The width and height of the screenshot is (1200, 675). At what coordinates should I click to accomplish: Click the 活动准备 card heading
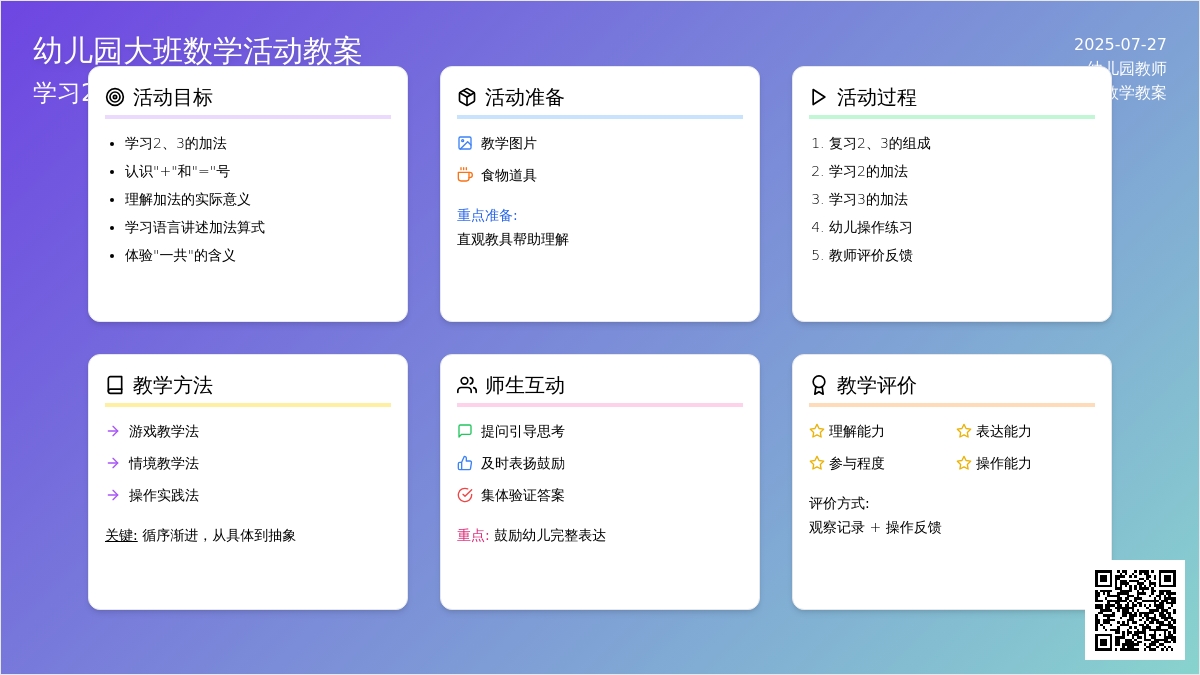tap(525, 97)
